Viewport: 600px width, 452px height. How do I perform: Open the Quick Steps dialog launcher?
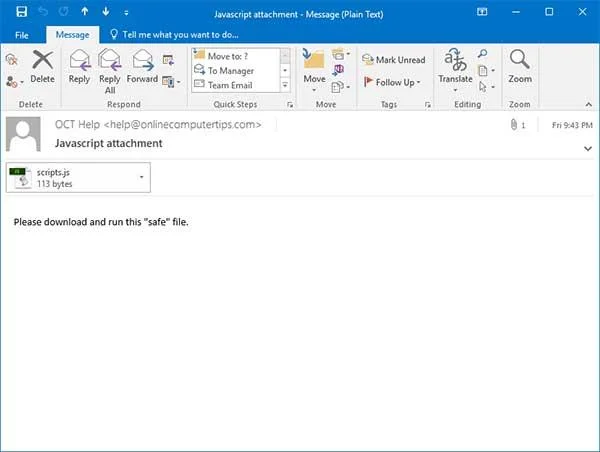pos(290,104)
